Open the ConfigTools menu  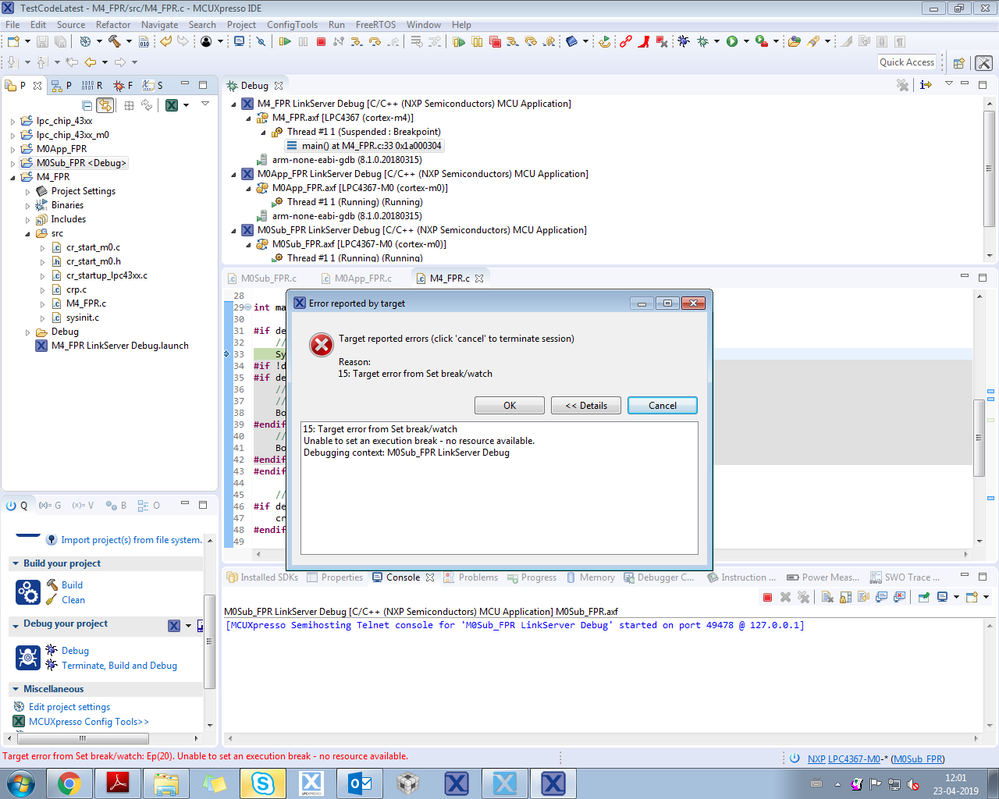[x=292, y=24]
